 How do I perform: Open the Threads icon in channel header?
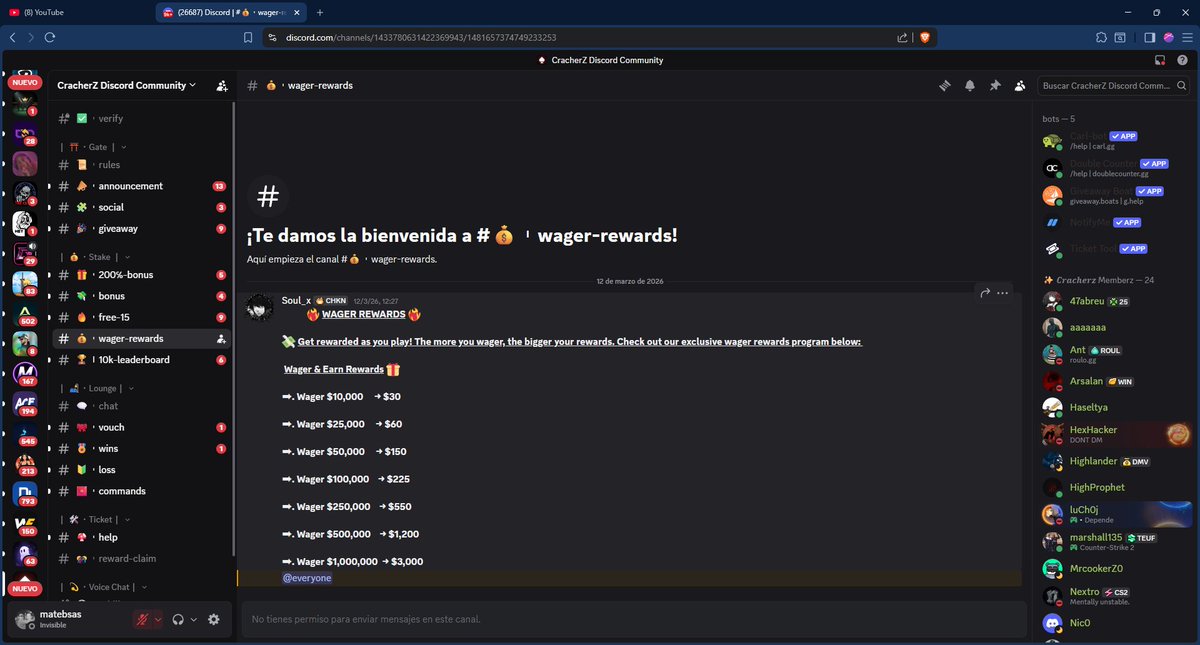(944, 86)
